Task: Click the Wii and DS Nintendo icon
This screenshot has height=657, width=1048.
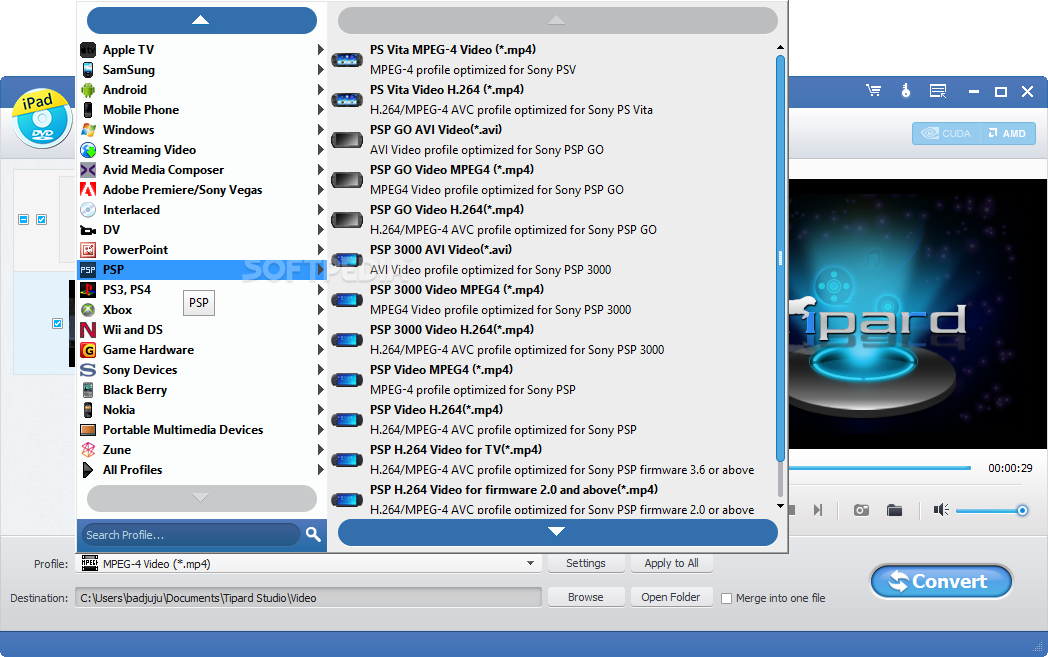Action: pyautogui.click(x=88, y=330)
